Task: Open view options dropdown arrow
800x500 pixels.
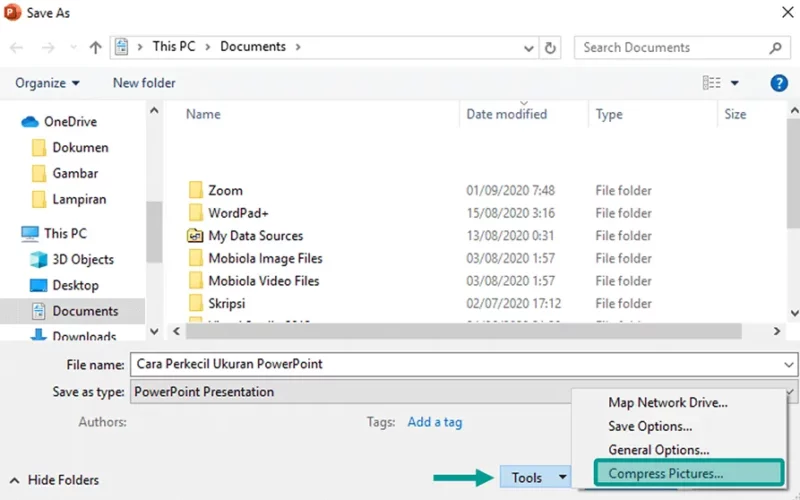Action: click(x=735, y=83)
